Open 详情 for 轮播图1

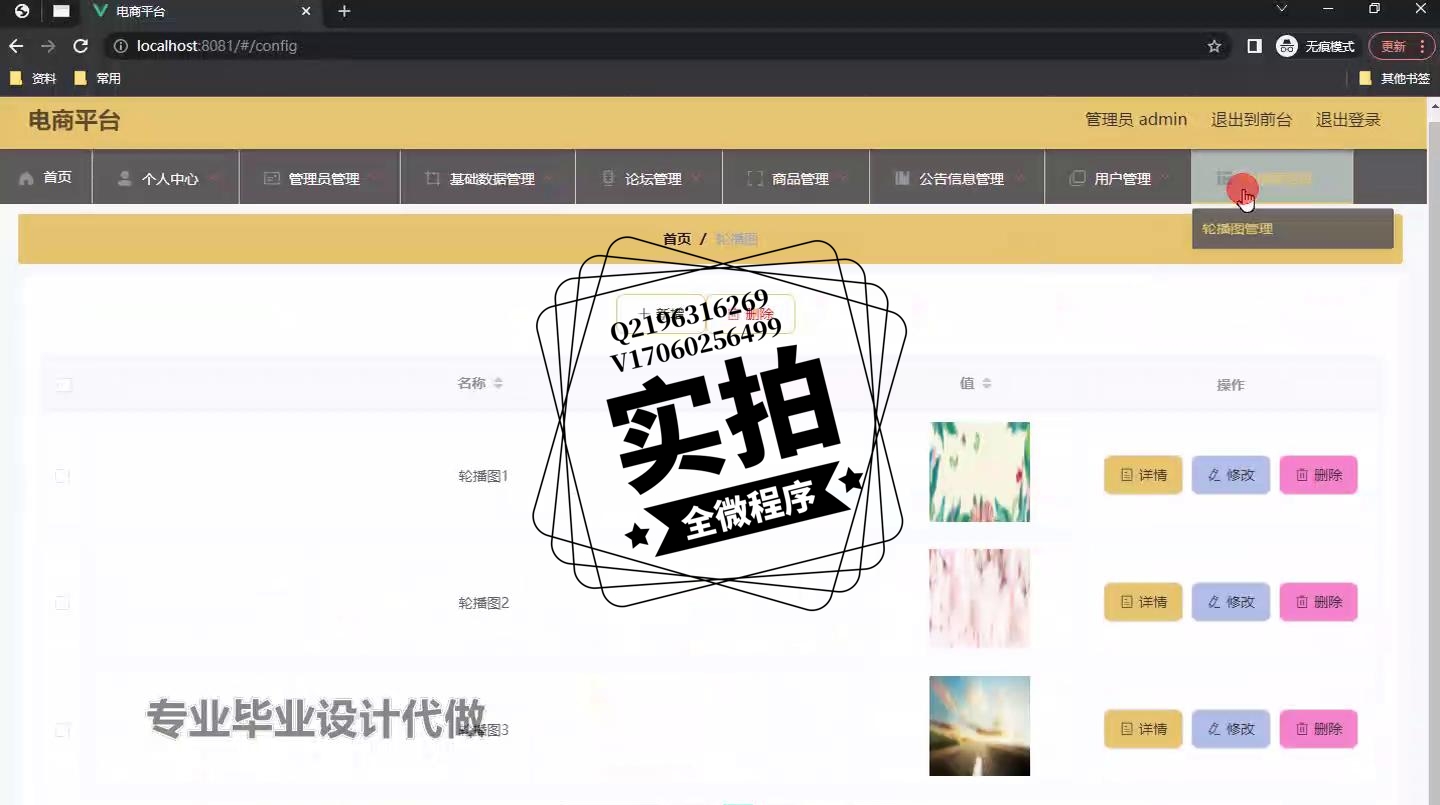click(1143, 475)
